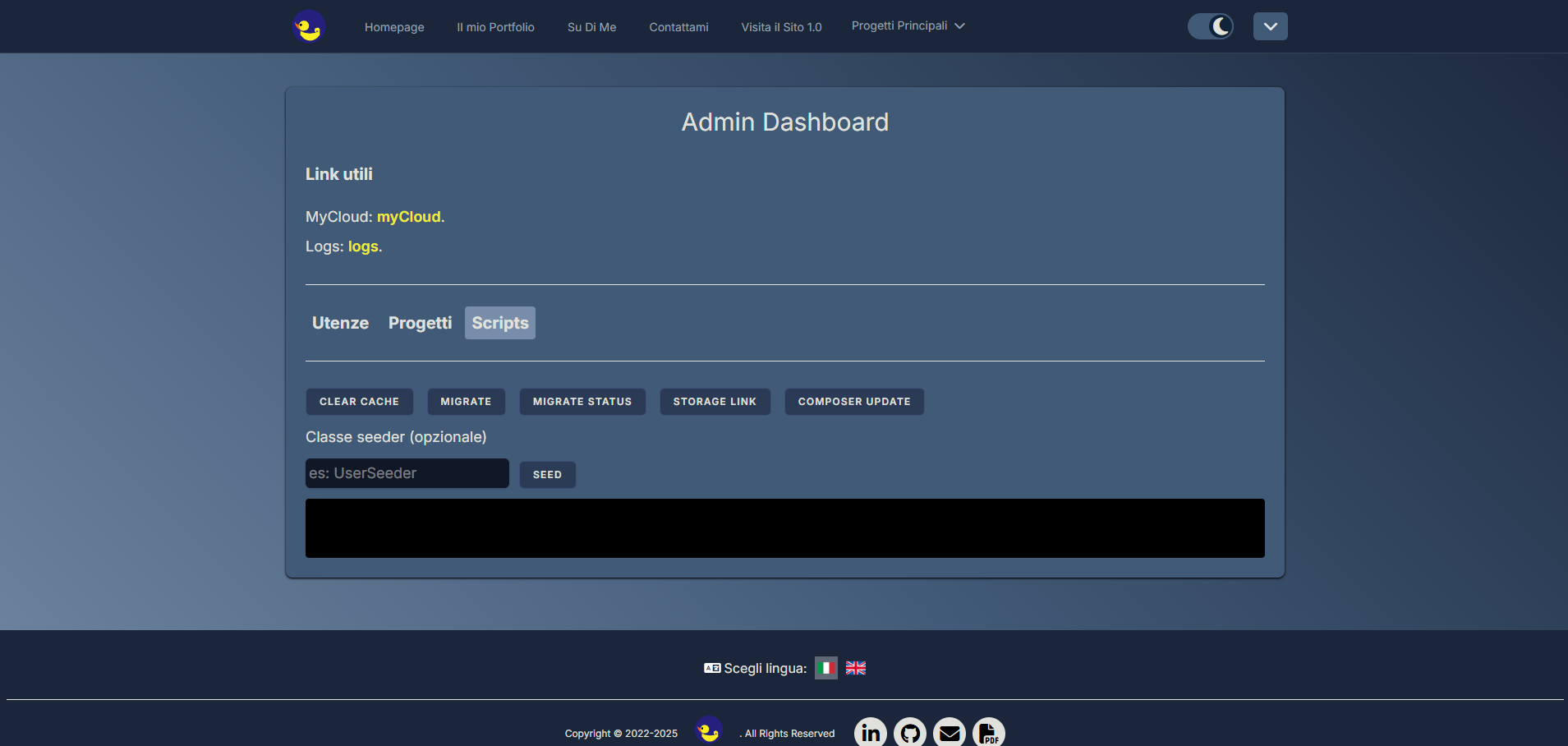Select the Scripts tab

(x=500, y=323)
